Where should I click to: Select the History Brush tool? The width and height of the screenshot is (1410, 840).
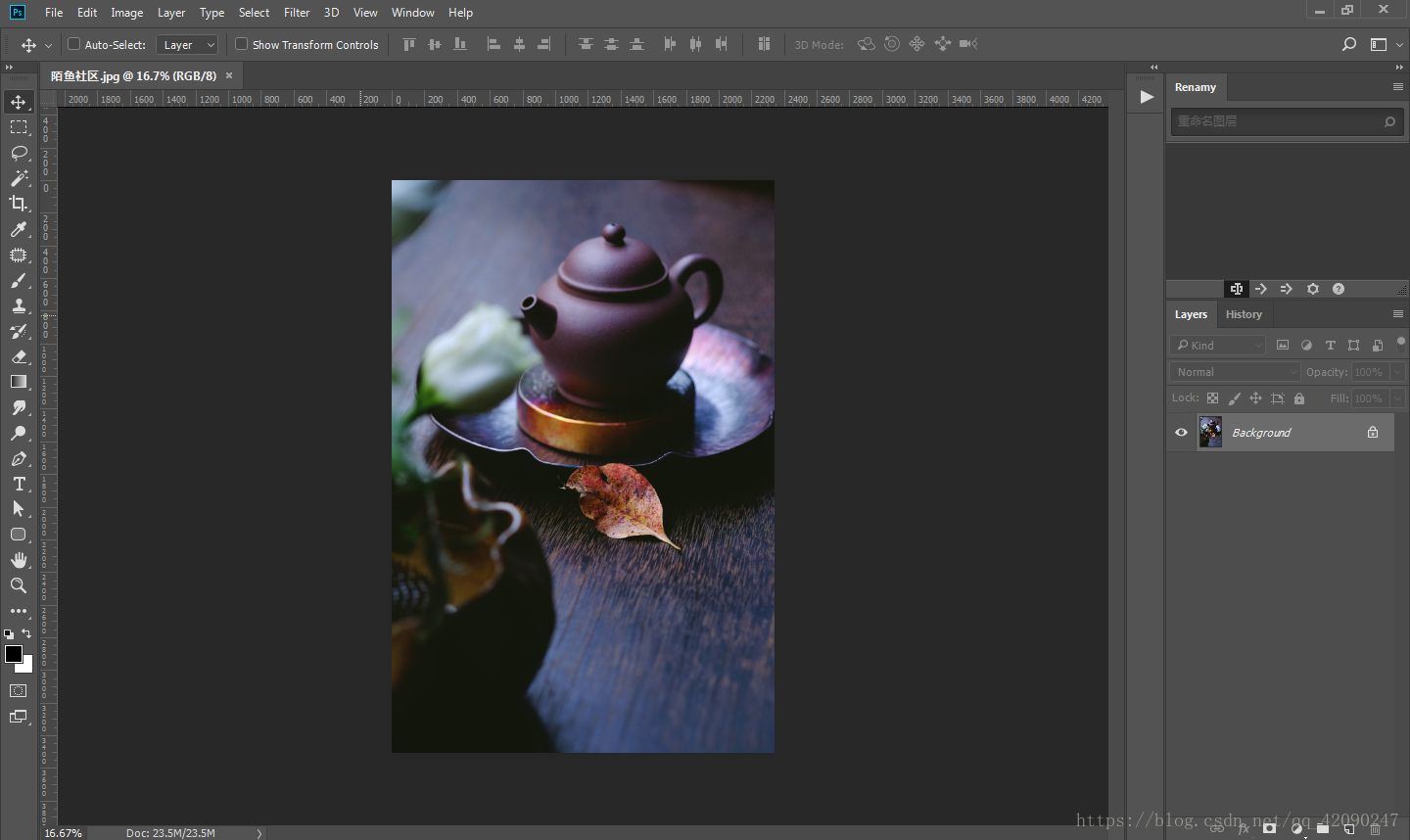click(19, 331)
